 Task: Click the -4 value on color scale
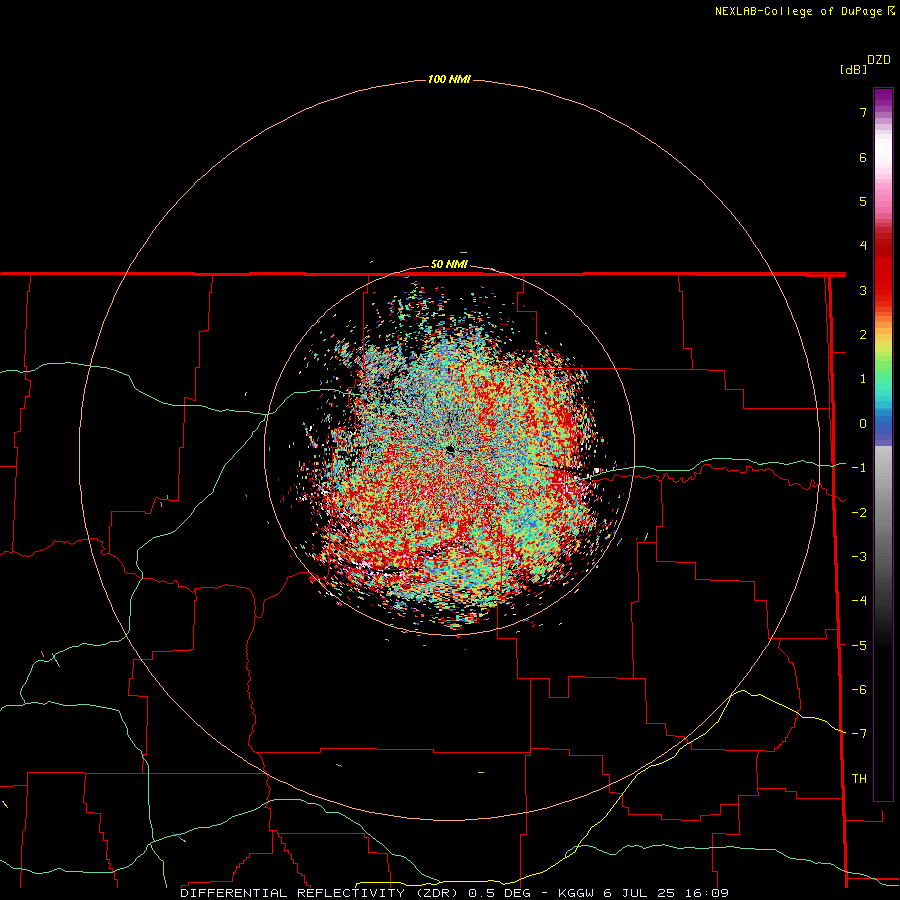[x=859, y=601]
